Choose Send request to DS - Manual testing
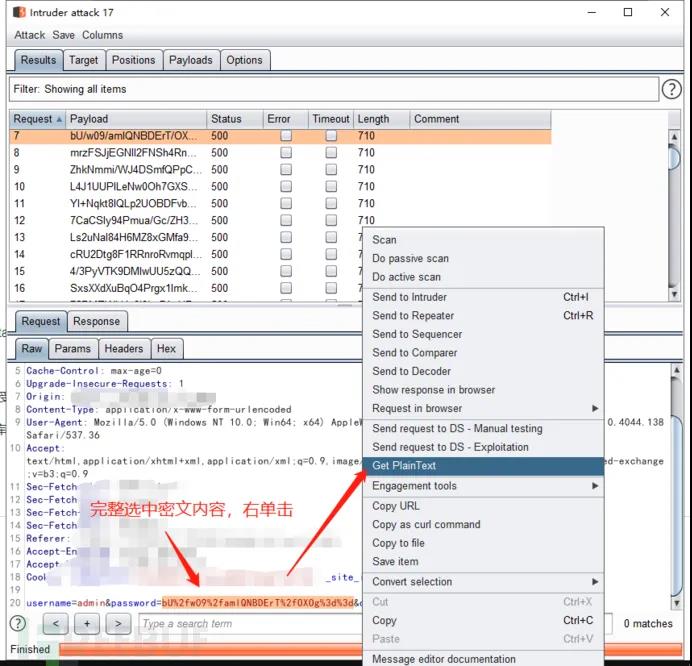The width and height of the screenshot is (692, 666). coord(483,428)
